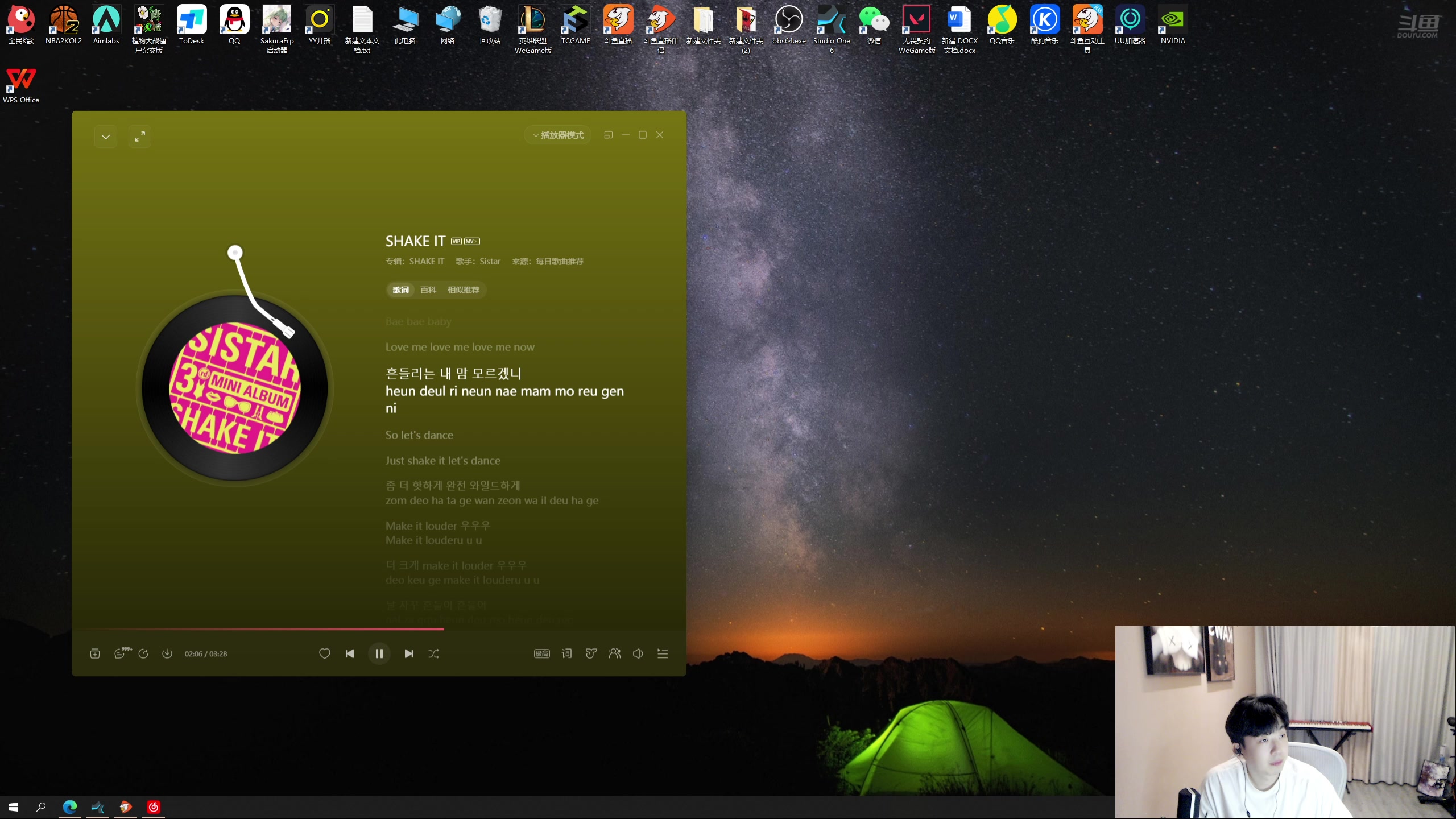Image resolution: width=1456 pixels, height=819 pixels.
Task: Select the obs64.exe desktop shortcut
Action: pos(789,24)
